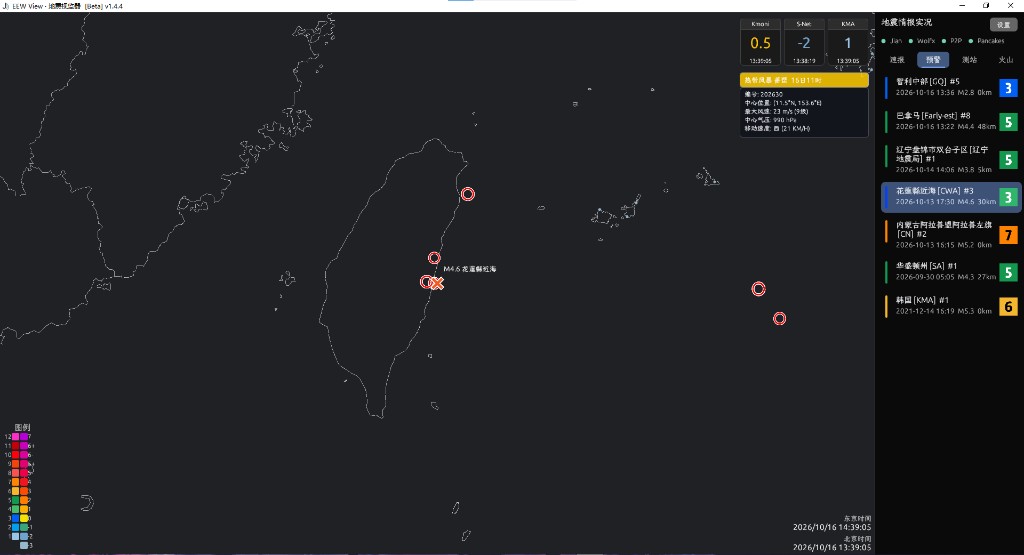Viewport: 1024px width, 555px height.
Task: Select the 预警 tab
Action: (933, 59)
